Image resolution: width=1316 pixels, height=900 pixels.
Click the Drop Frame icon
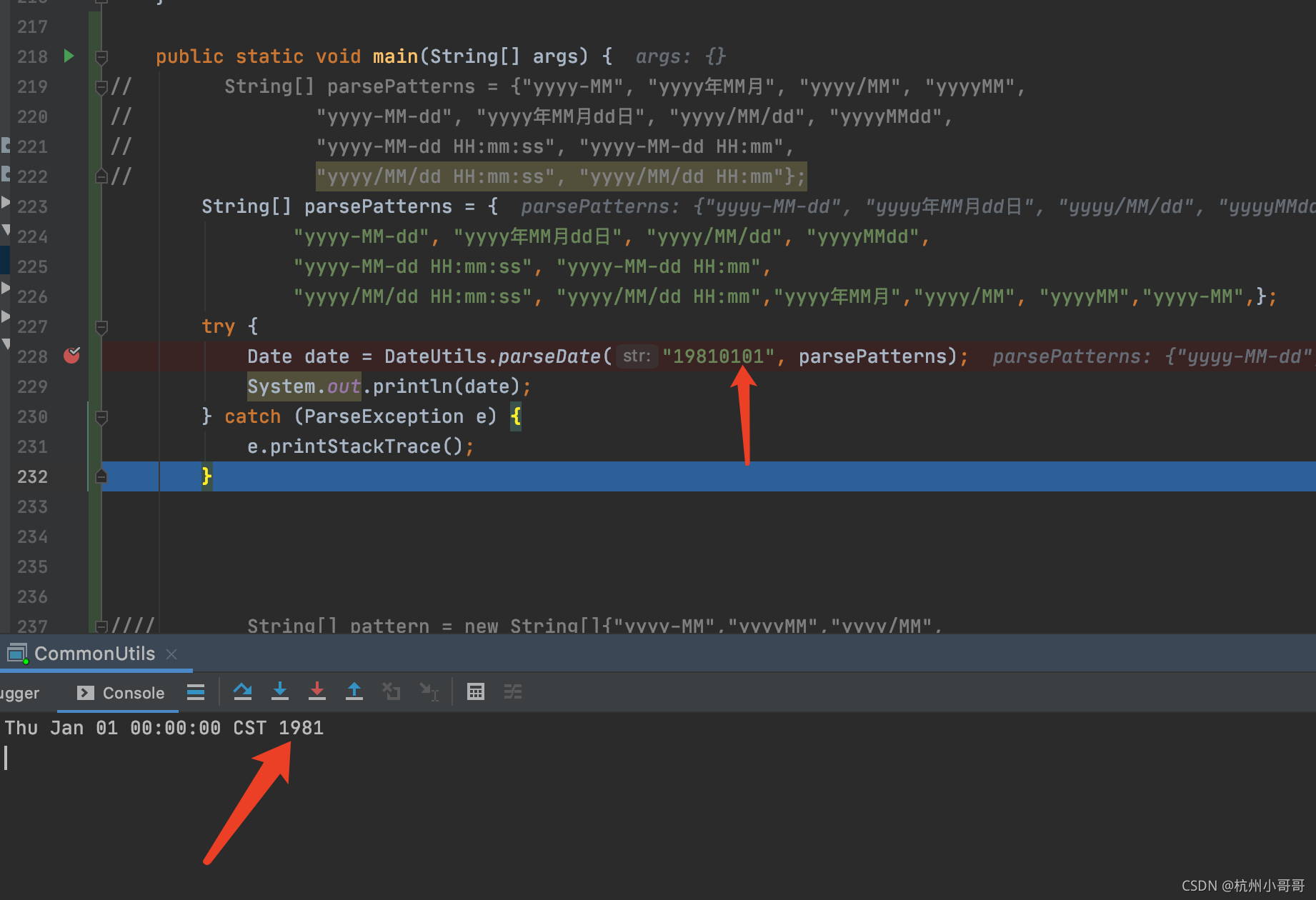click(392, 691)
